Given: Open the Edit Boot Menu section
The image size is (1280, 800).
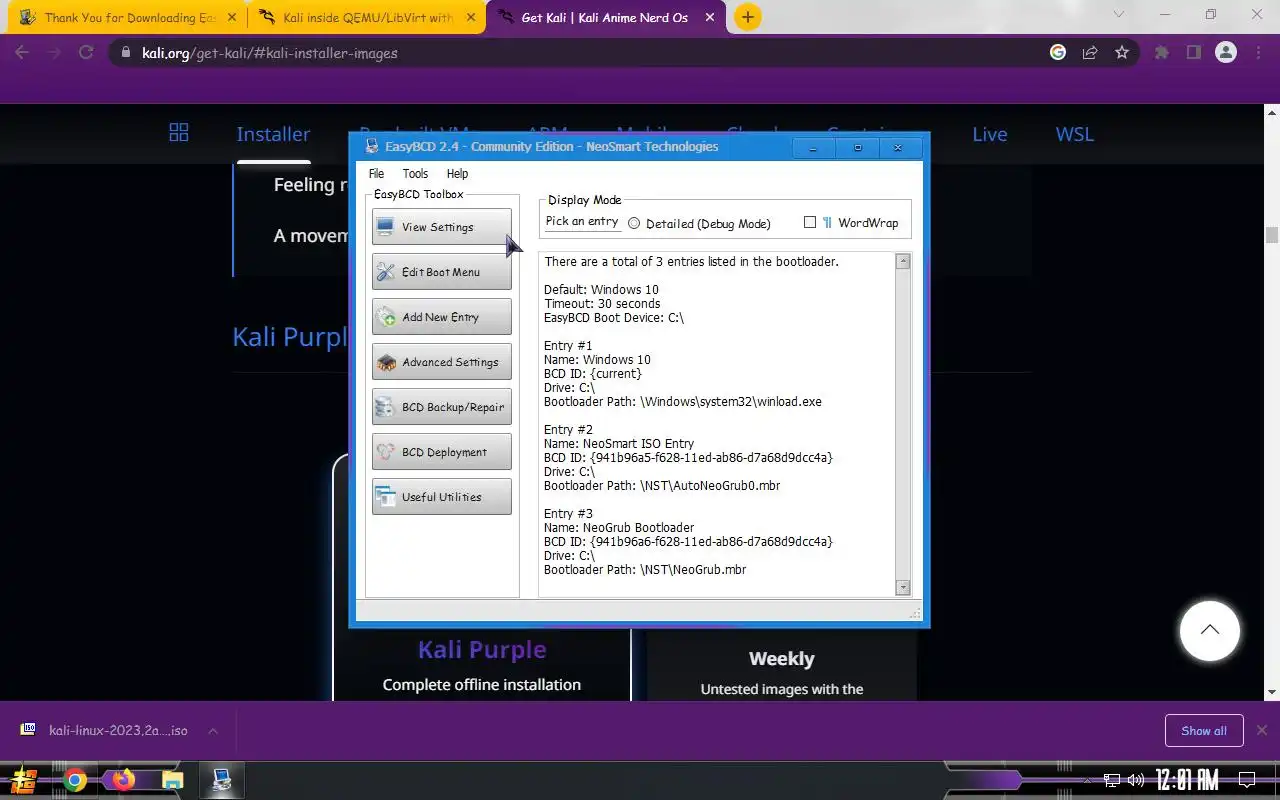Looking at the screenshot, I should [441, 272].
